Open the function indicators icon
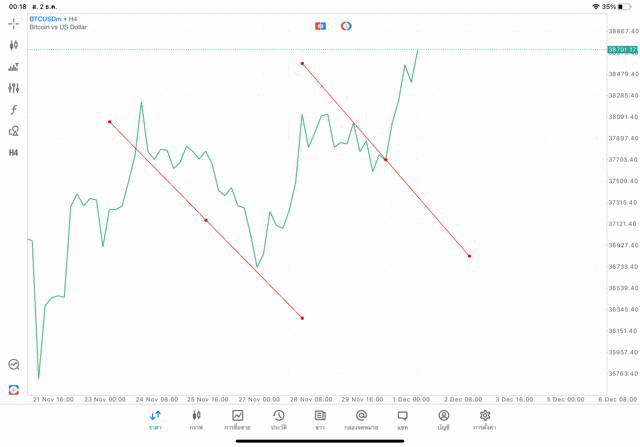Image resolution: width=640 pixels, height=447 pixels. click(14, 109)
